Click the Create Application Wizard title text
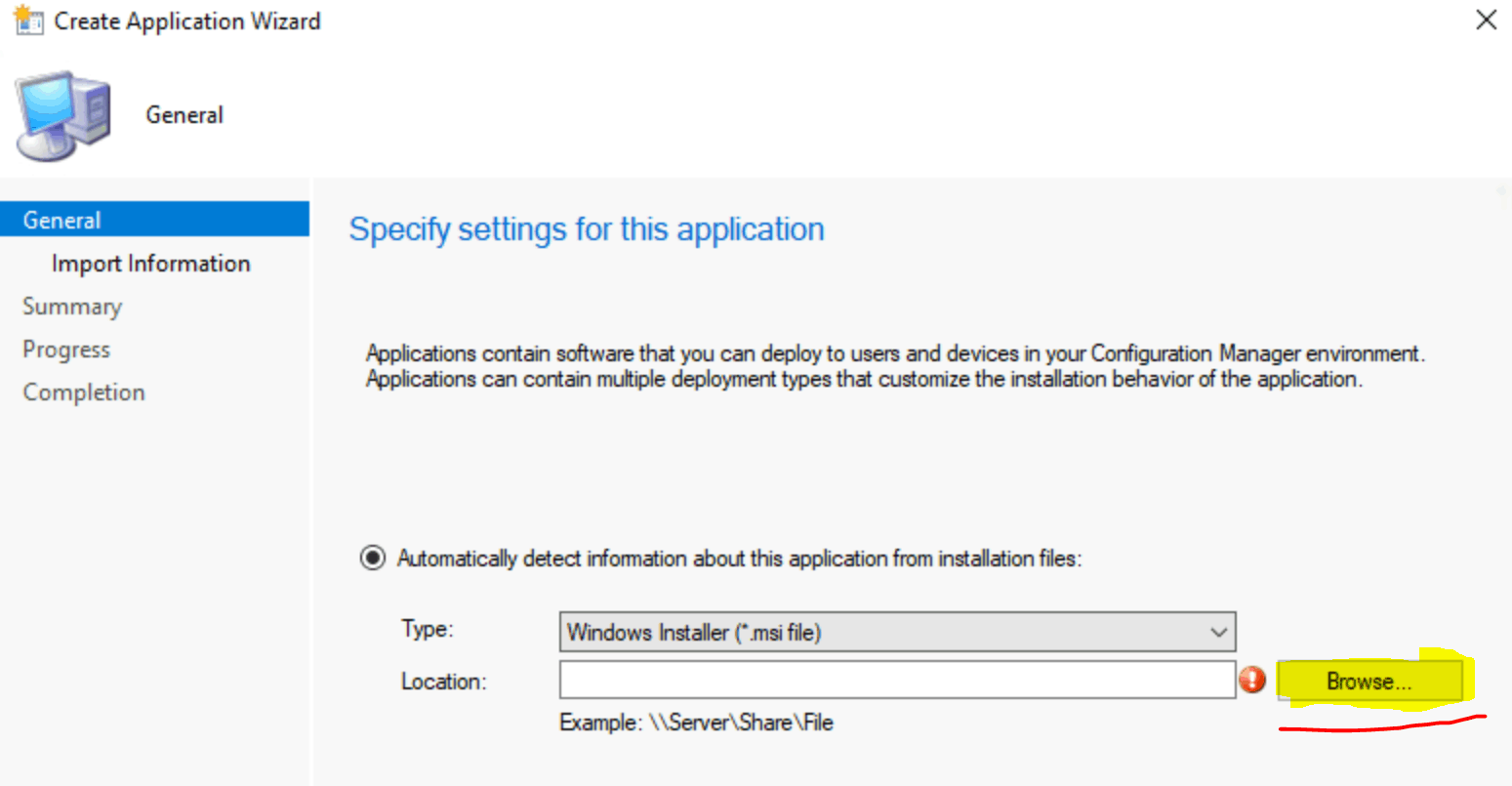The image size is (1512, 786). (x=186, y=21)
